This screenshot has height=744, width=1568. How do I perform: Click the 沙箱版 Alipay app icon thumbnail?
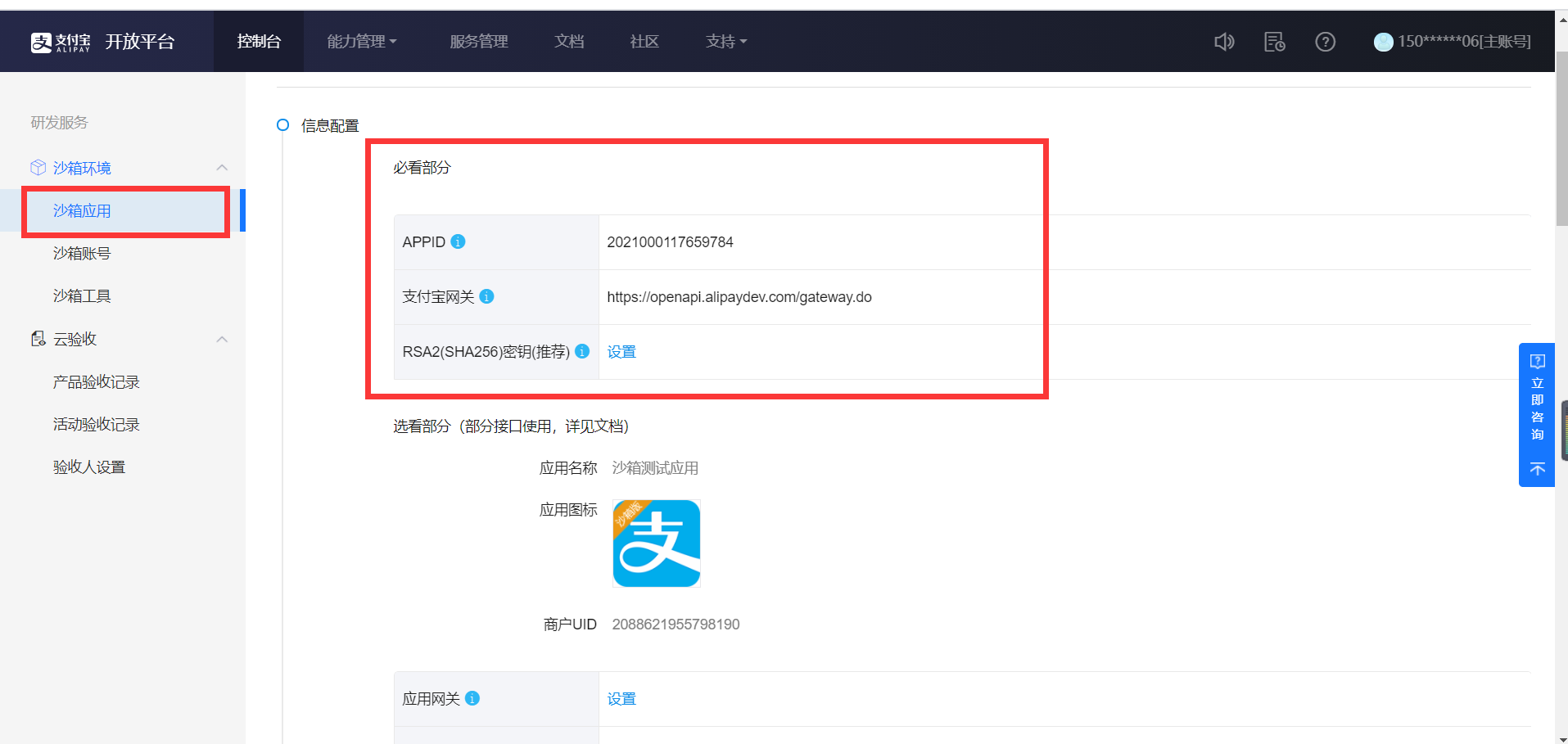pyautogui.click(x=657, y=543)
